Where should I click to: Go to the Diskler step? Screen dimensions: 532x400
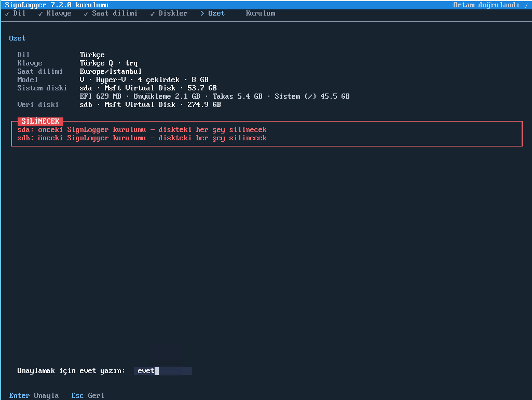coord(169,14)
